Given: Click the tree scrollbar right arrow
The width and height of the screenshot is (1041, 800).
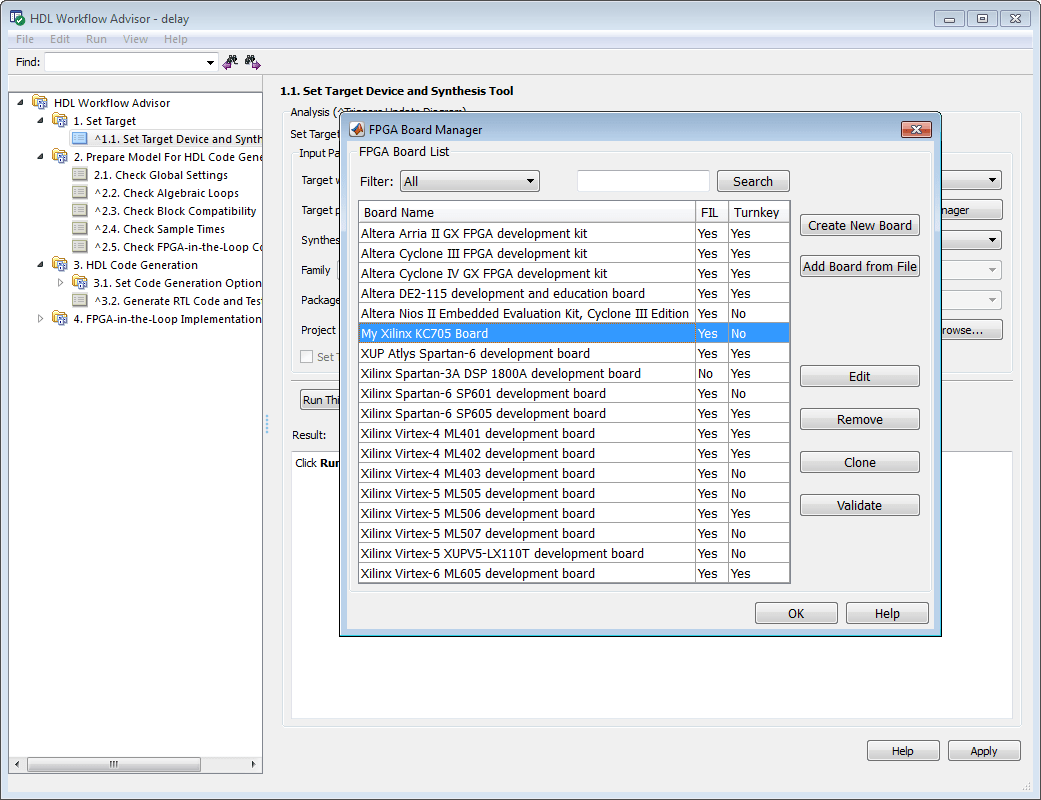Looking at the screenshot, I should 254,764.
